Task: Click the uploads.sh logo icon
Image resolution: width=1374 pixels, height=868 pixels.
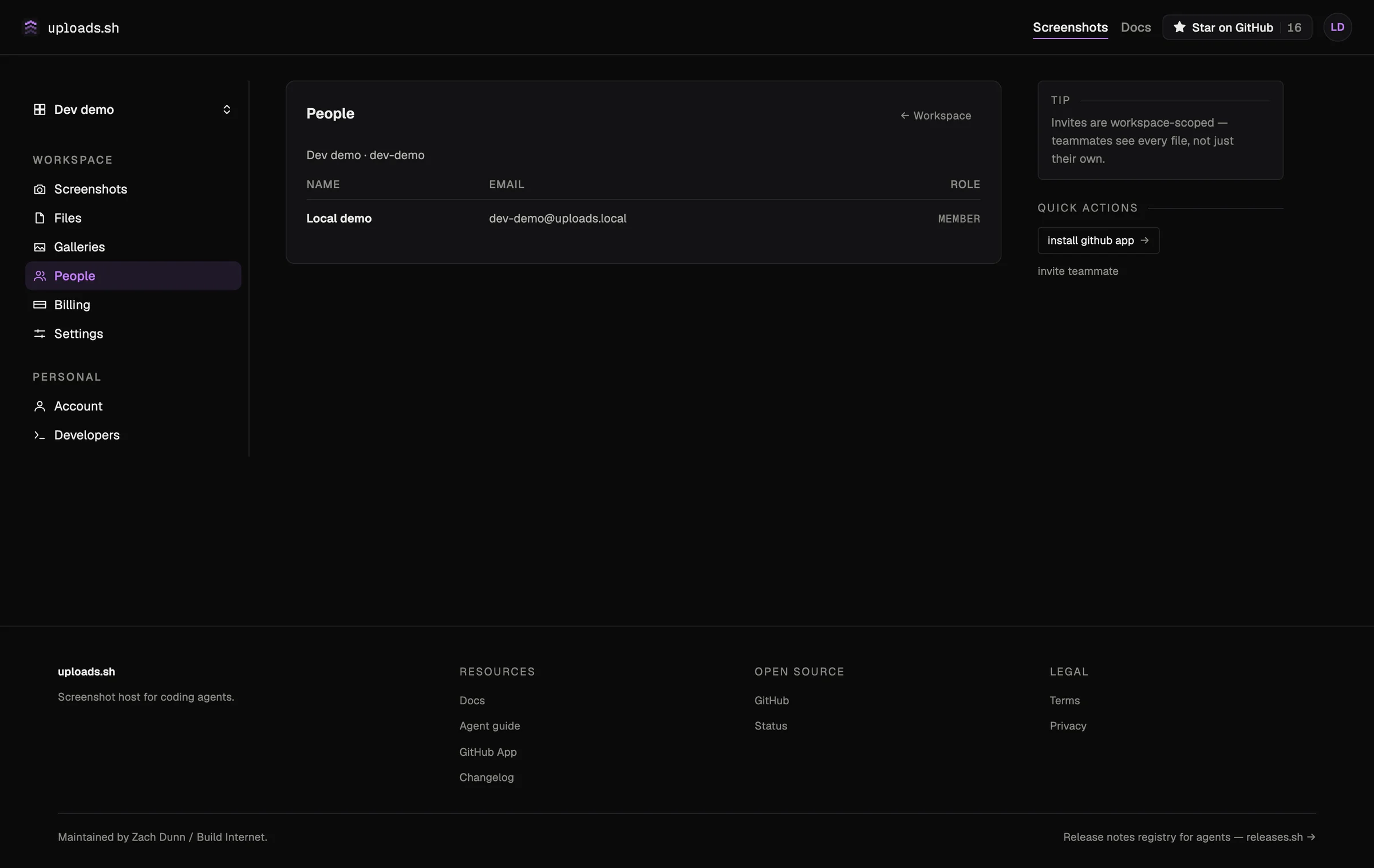Action: point(30,27)
